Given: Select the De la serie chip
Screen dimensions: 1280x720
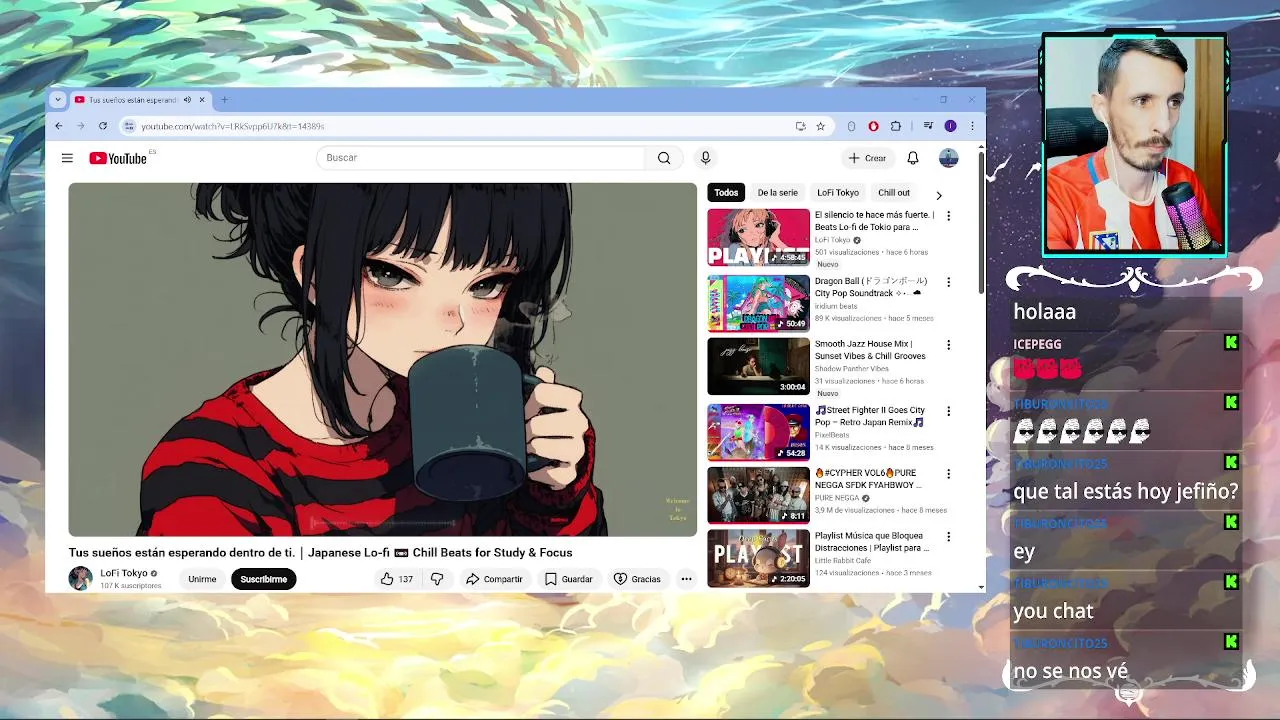Looking at the screenshot, I should click(x=777, y=193).
